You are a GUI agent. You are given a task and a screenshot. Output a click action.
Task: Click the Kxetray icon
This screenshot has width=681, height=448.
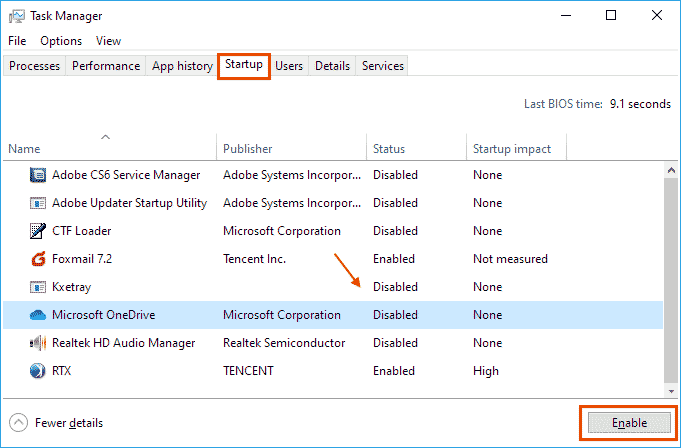pyautogui.click(x=38, y=287)
